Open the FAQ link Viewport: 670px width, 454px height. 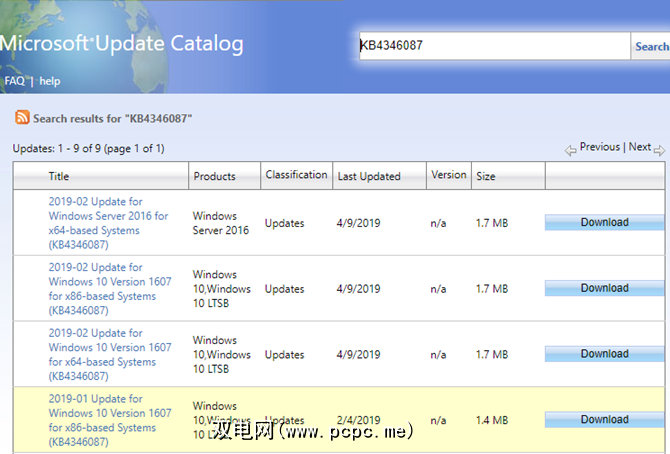(15, 81)
